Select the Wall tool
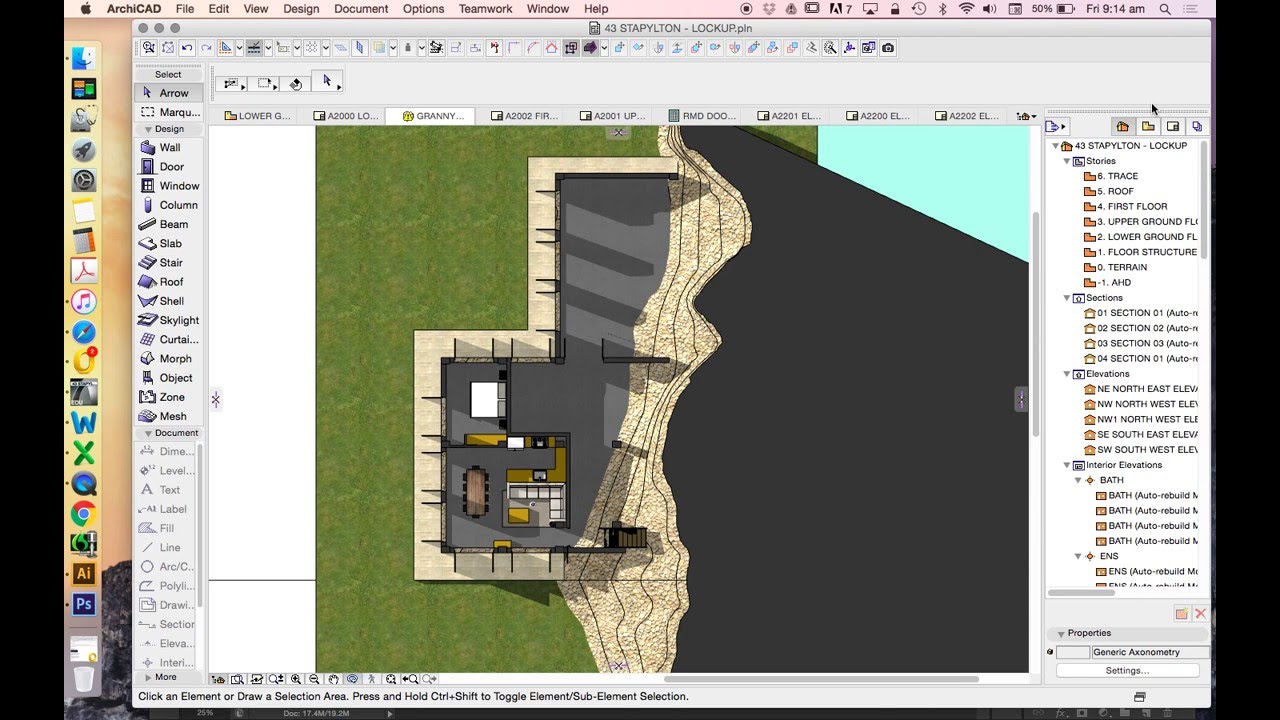The width and height of the screenshot is (1280, 720). pos(169,147)
